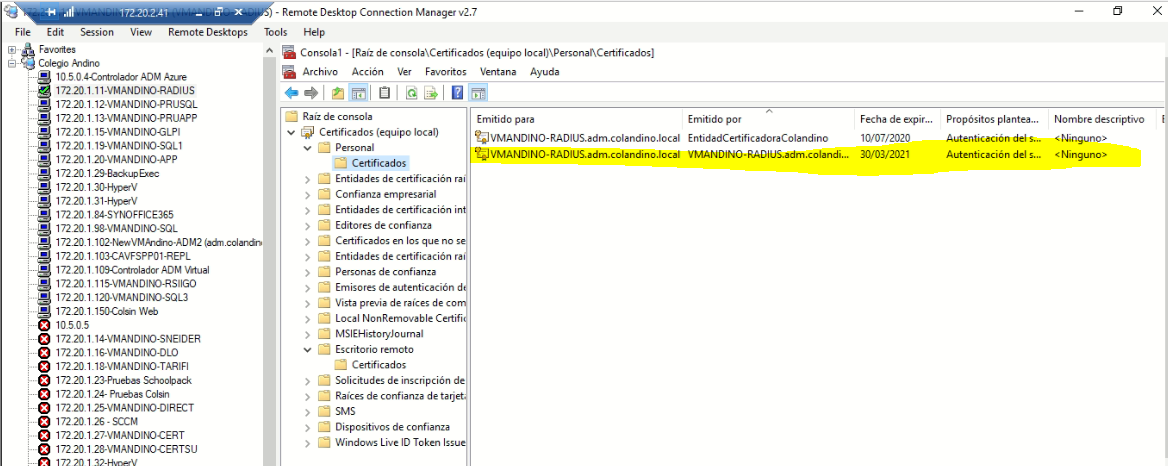Expand Personas de confianza store
Image resolution: width=1168 pixels, height=466 pixels.
[x=308, y=272]
